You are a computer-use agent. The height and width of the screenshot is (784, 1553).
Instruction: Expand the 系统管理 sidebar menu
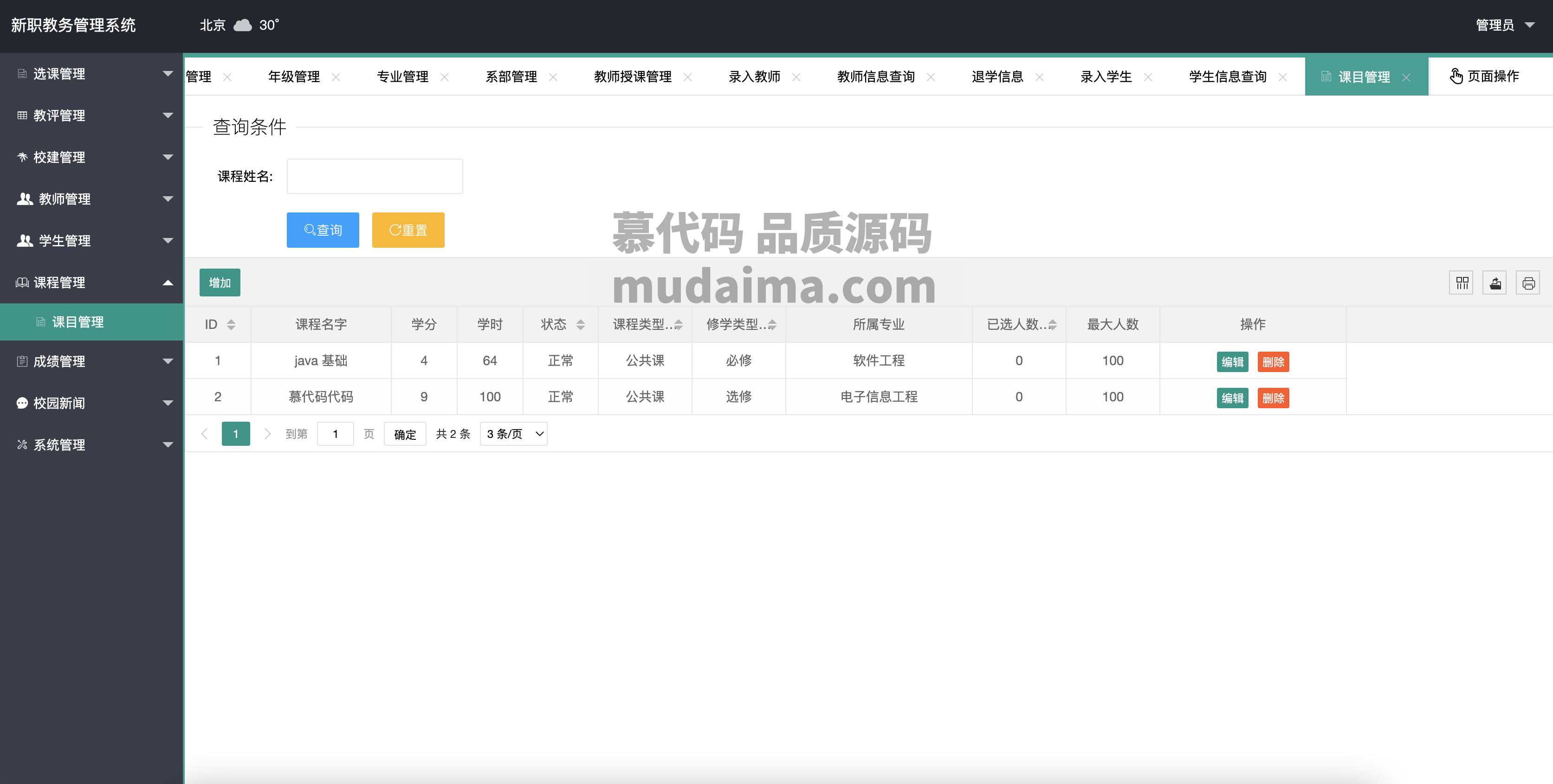click(91, 445)
